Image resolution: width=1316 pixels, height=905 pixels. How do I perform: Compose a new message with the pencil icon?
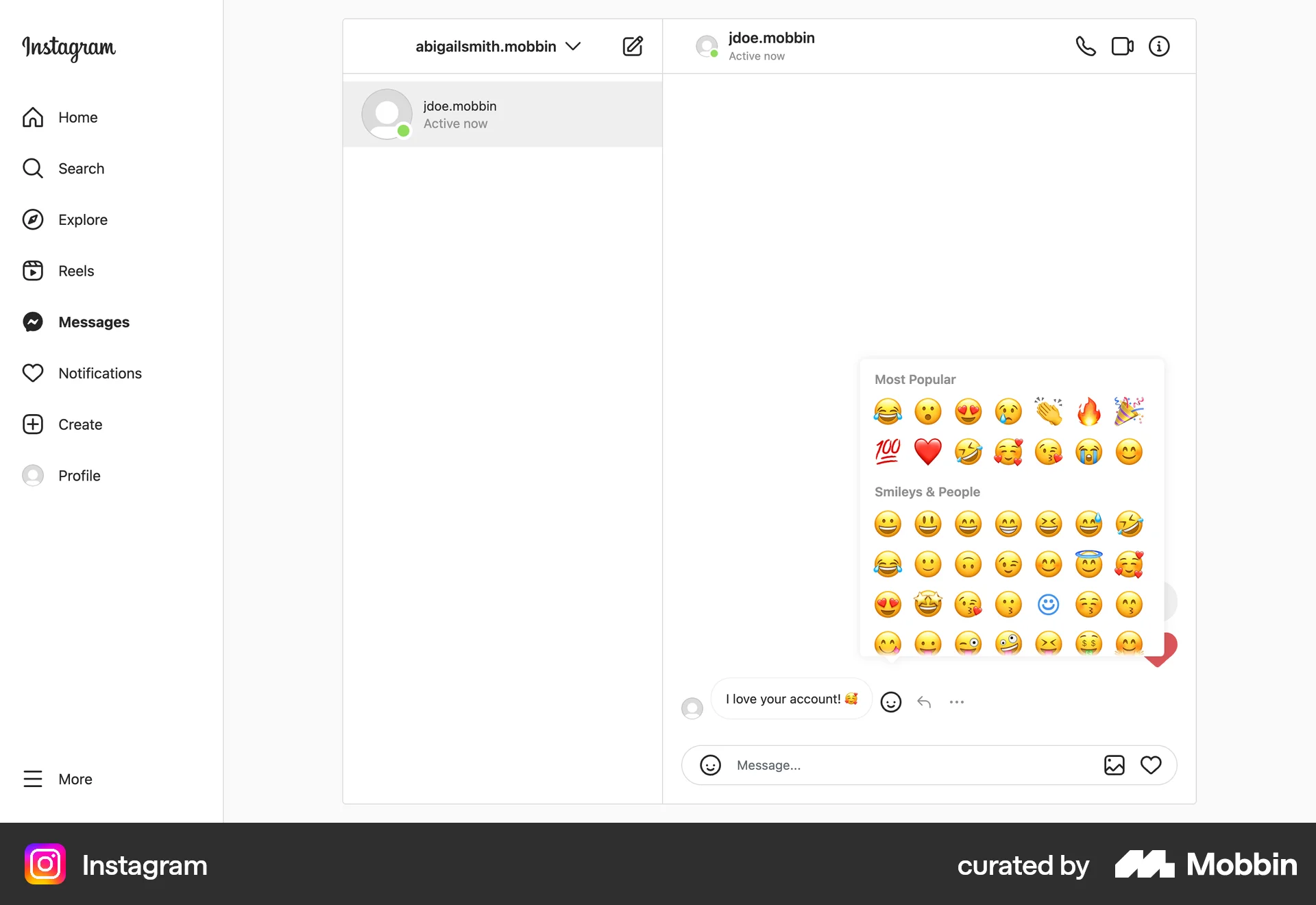[x=633, y=46]
